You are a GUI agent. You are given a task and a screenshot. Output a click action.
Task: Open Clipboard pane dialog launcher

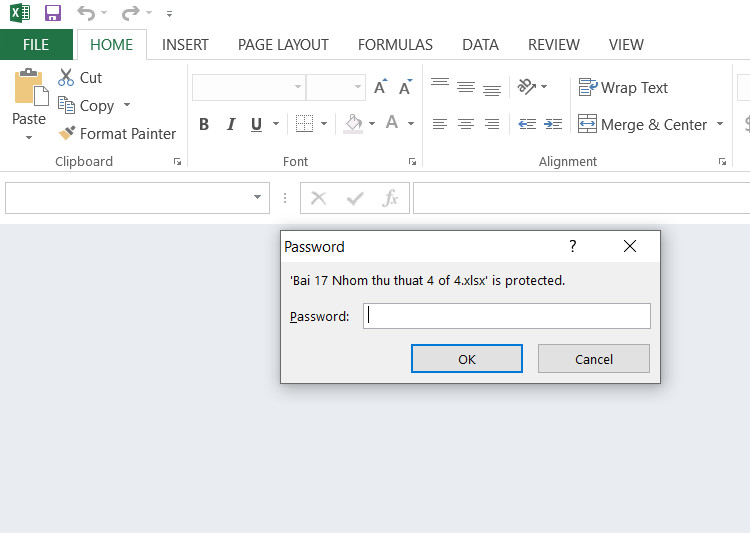tap(177, 162)
